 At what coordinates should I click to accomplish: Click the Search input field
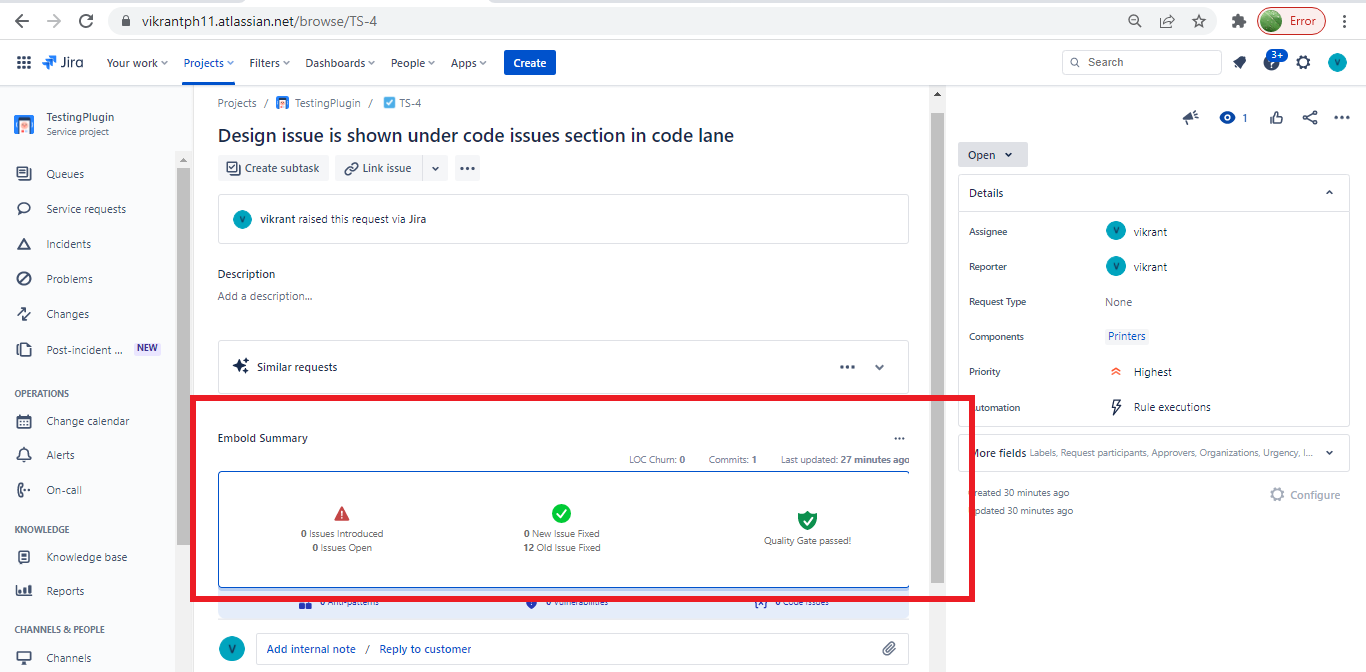(x=1140, y=62)
